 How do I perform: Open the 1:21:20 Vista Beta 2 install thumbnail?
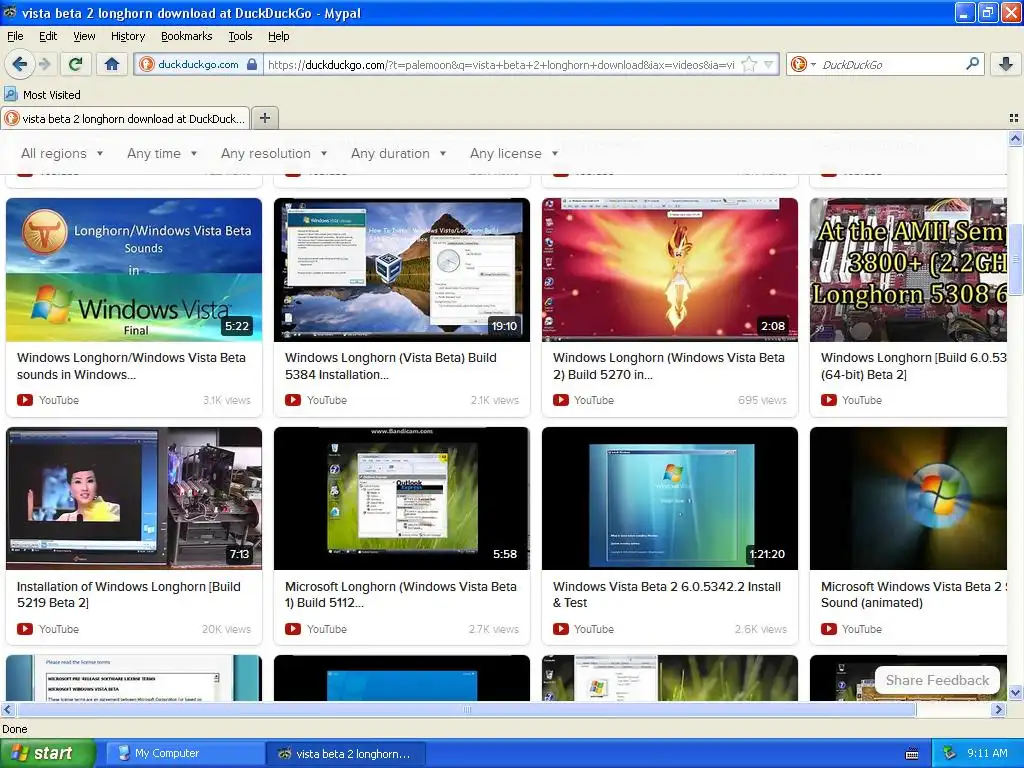click(x=669, y=498)
